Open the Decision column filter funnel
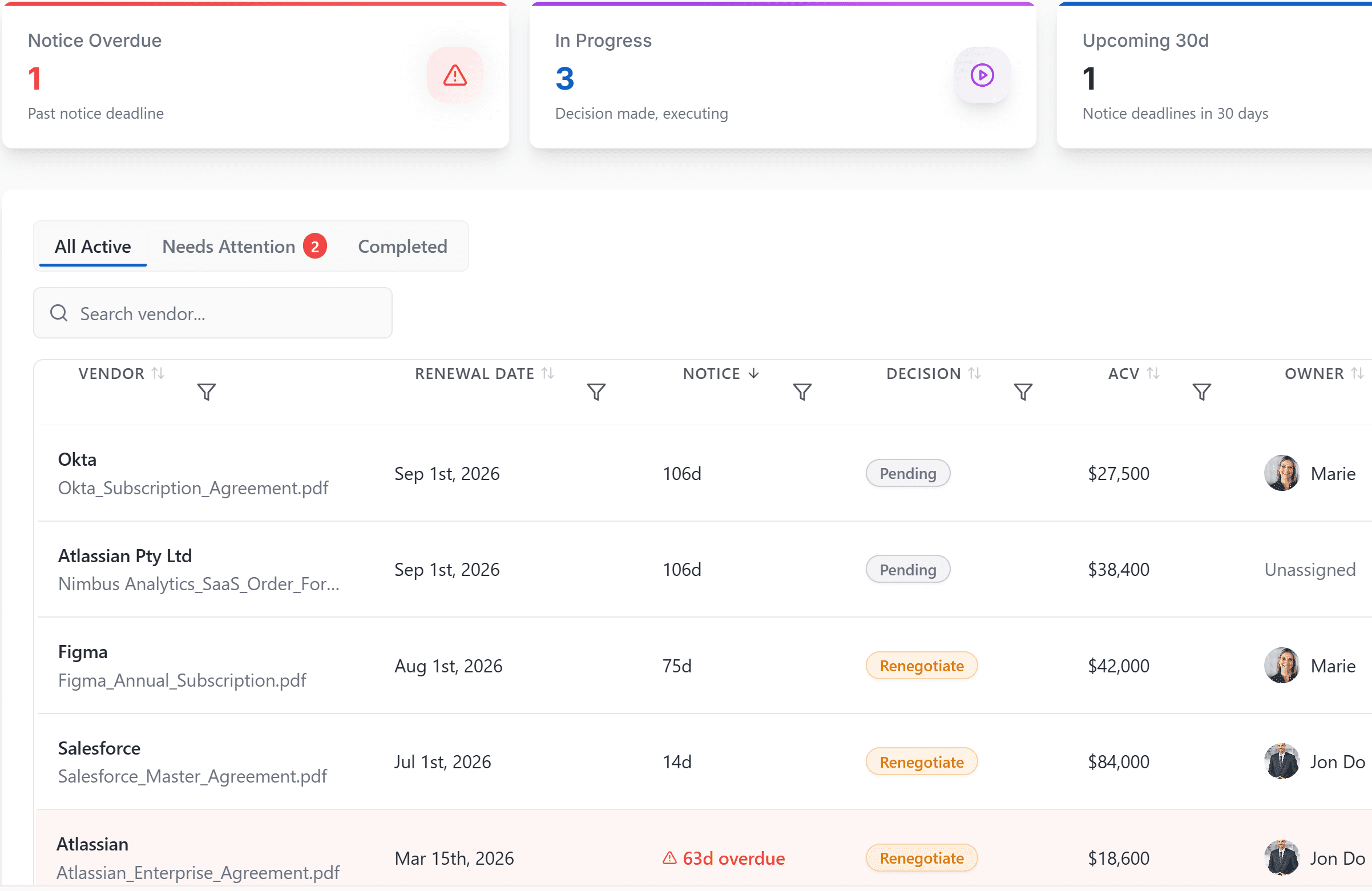Screen dimensions: 1372x891 pos(1023,392)
